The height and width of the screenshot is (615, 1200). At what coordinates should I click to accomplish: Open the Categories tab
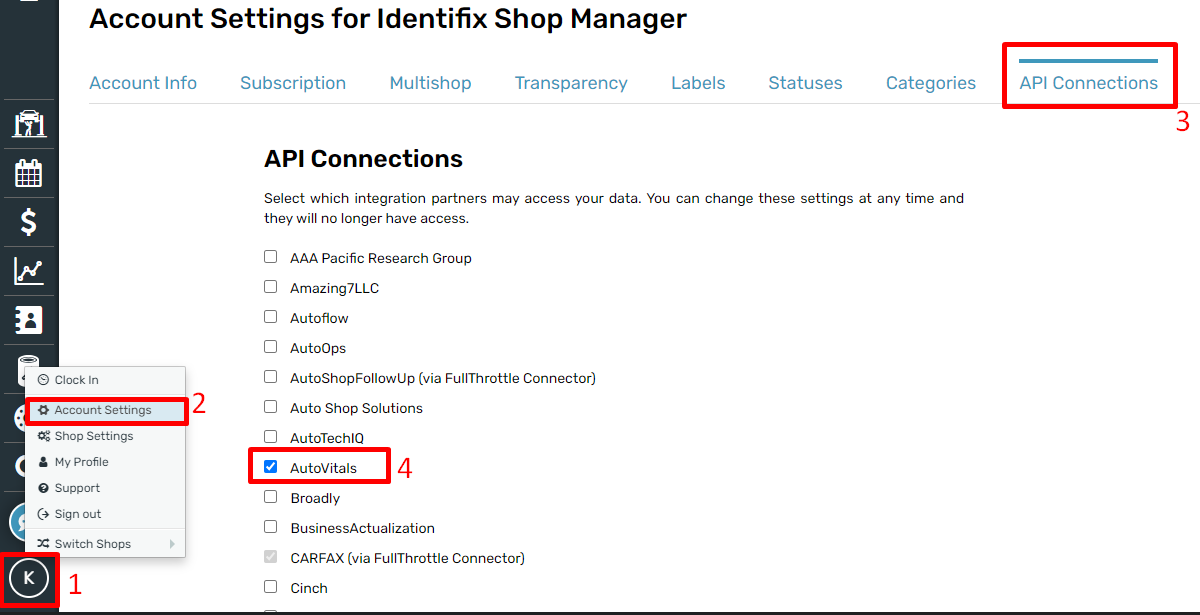931,83
